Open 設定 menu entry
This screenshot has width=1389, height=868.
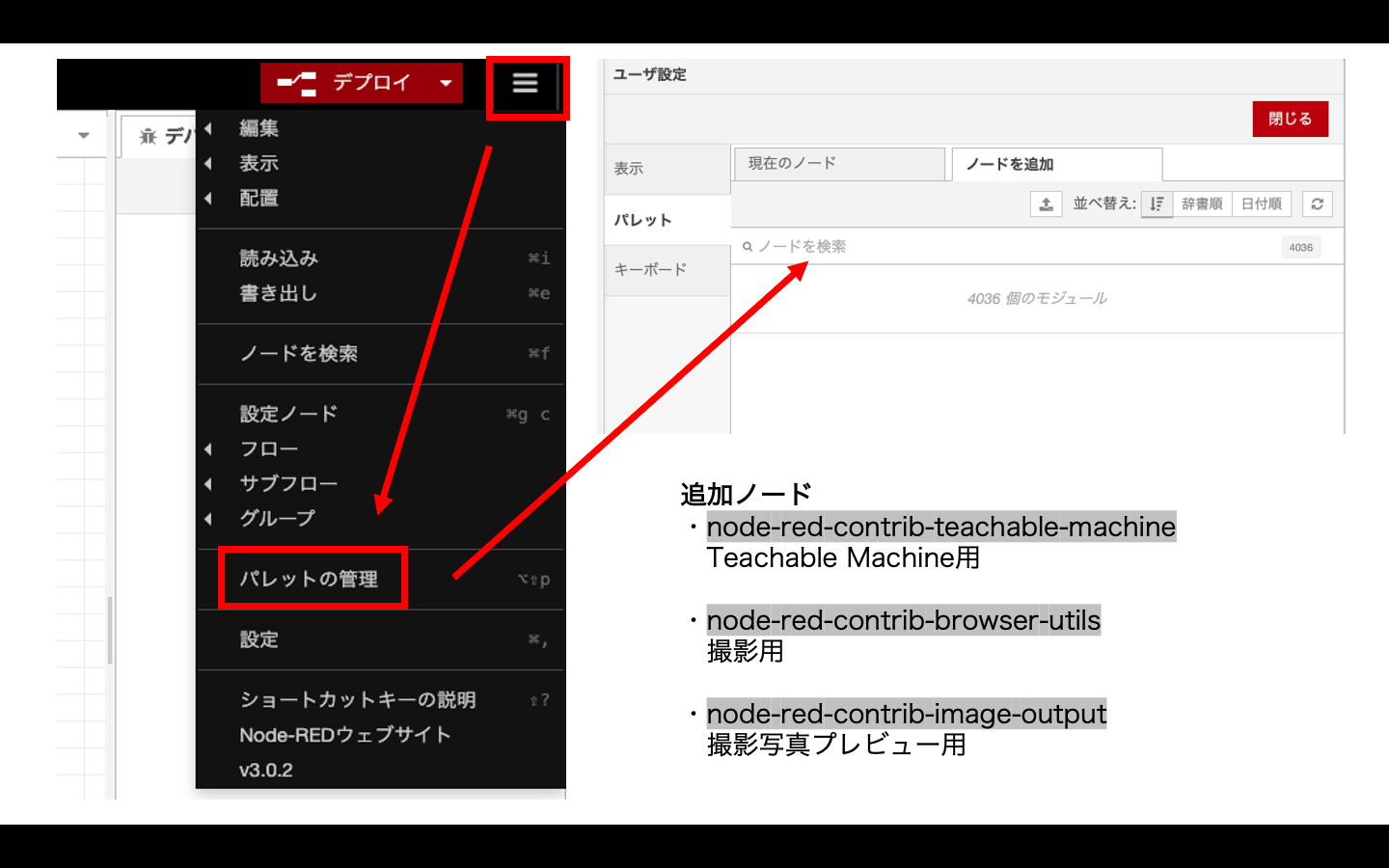[x=380, y=639]
